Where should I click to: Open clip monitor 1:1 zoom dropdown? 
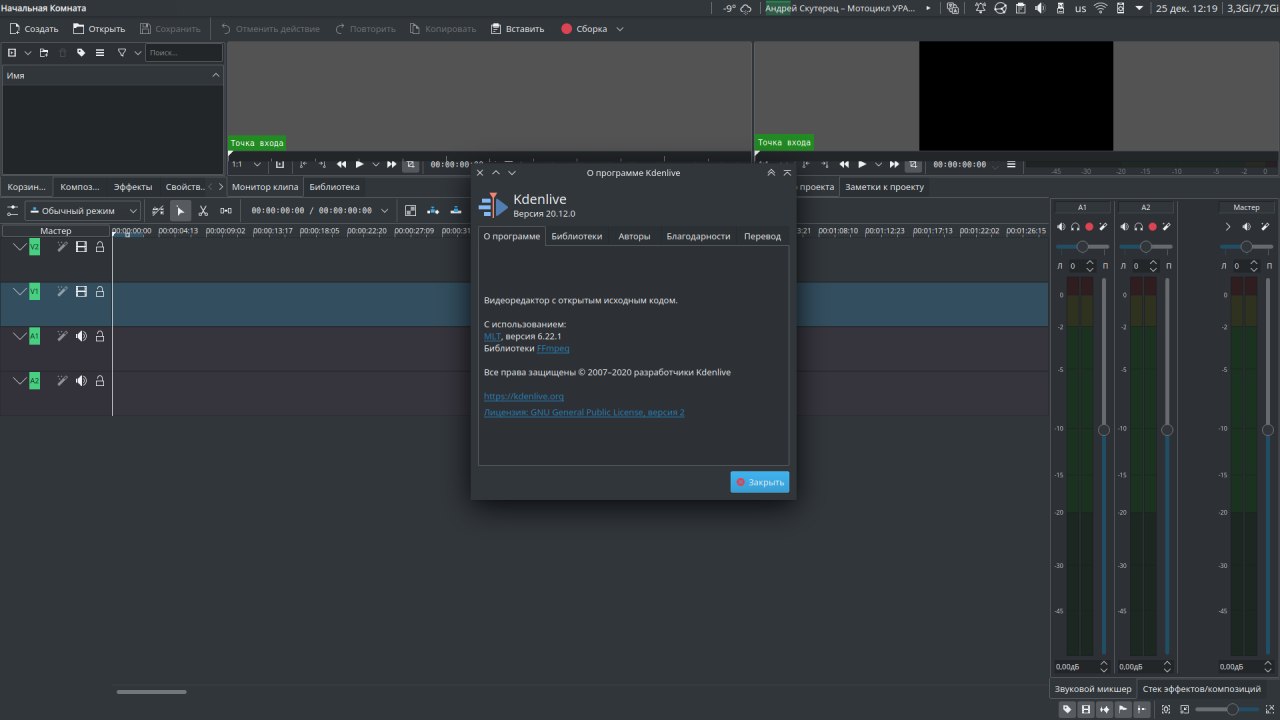click(257, 164)
